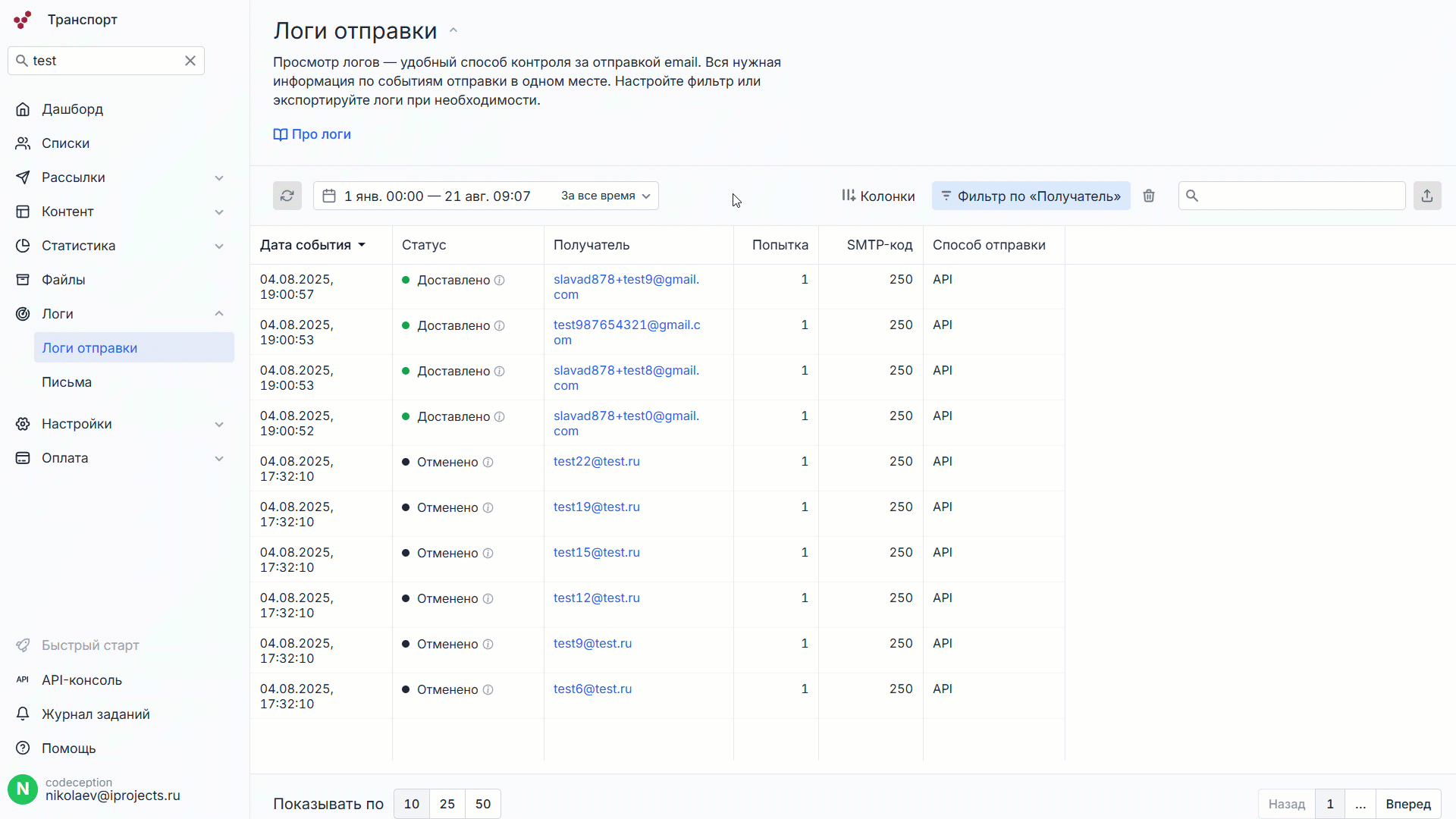Select Логи отправки in sidebar
The height and width of the screenshot is (819, 1456).
[89, 348]
